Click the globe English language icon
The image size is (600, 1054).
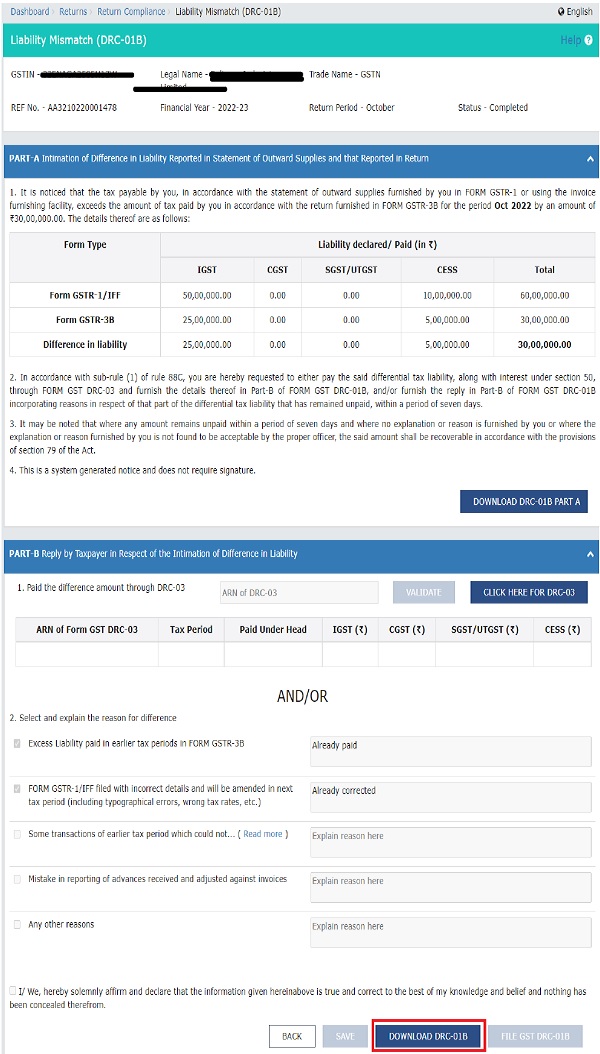click(562, 12)
